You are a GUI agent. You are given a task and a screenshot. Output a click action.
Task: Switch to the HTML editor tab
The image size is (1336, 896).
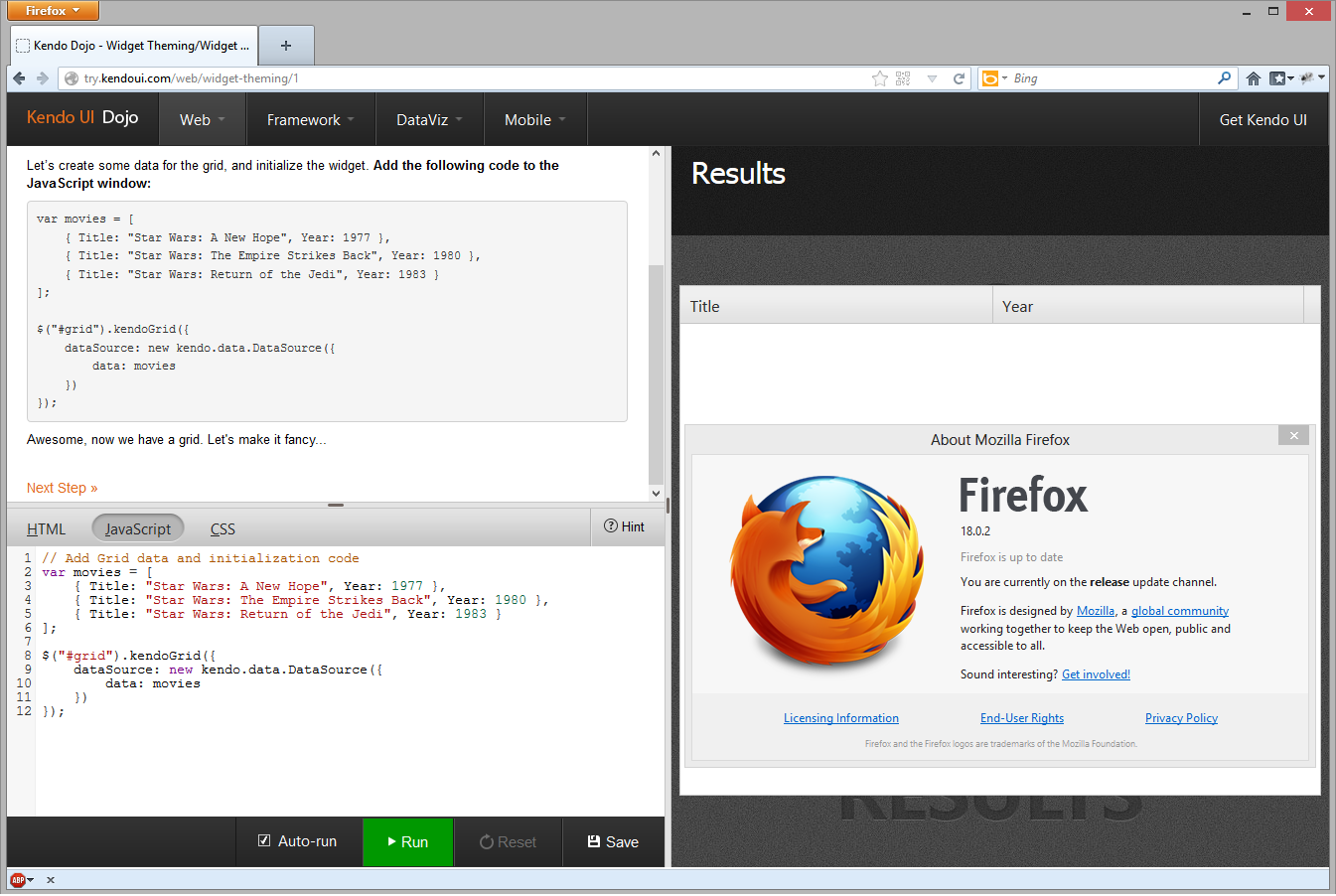click(x=46, y=529)
